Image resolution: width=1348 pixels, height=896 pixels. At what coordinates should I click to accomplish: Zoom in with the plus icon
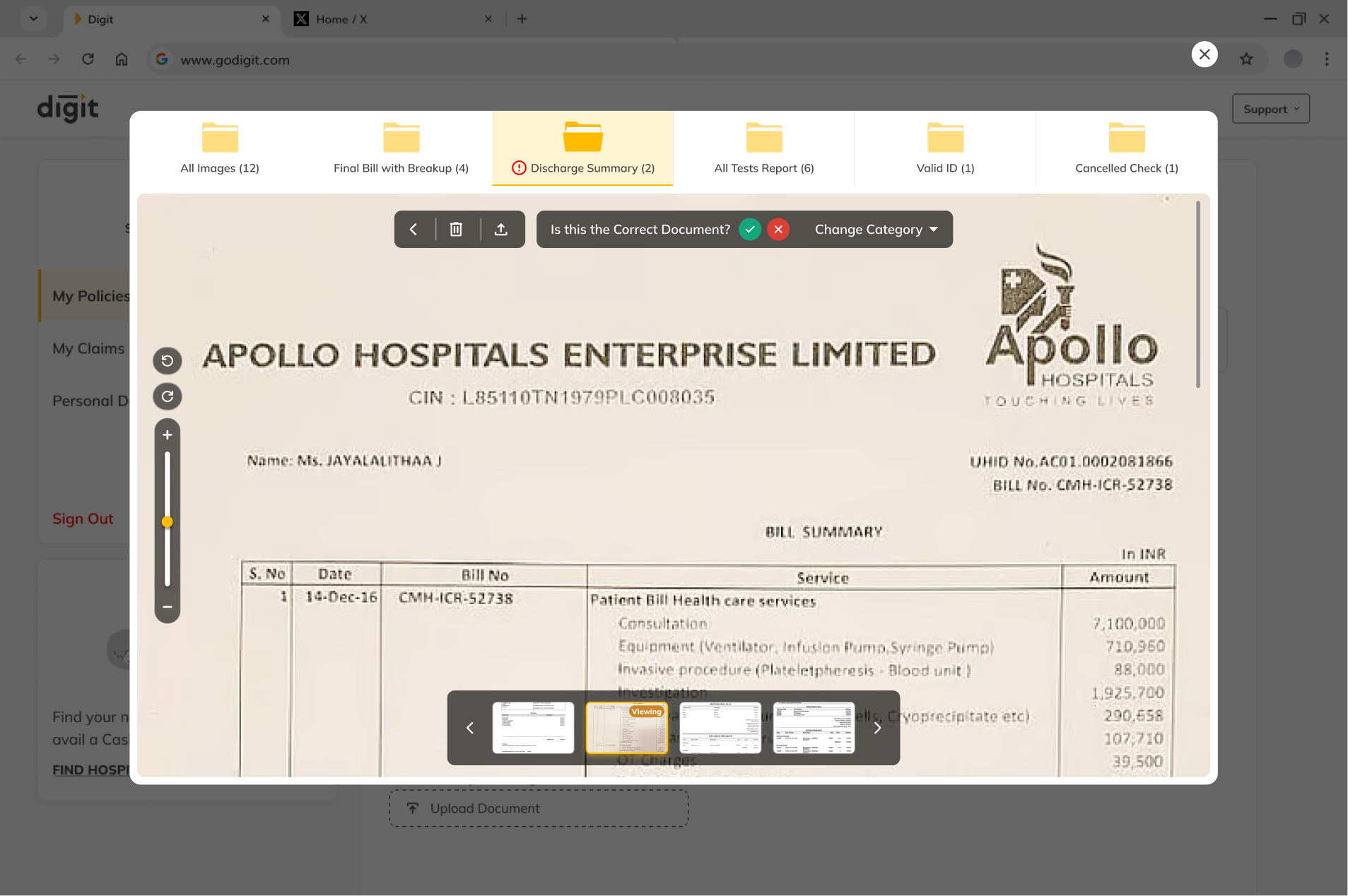tap(168, 435)
